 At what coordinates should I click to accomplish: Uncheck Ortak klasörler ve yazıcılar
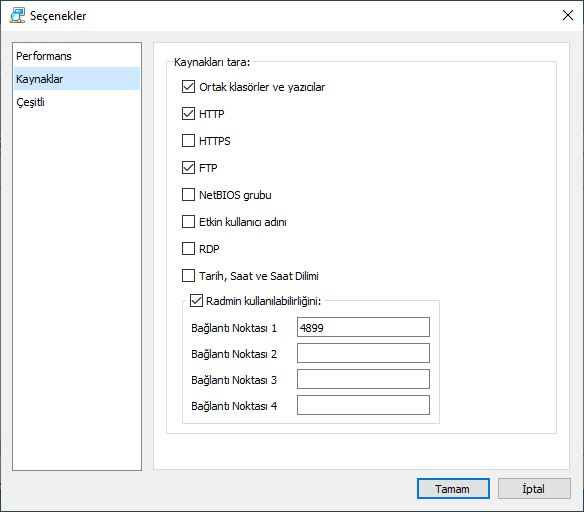(188, 87)
